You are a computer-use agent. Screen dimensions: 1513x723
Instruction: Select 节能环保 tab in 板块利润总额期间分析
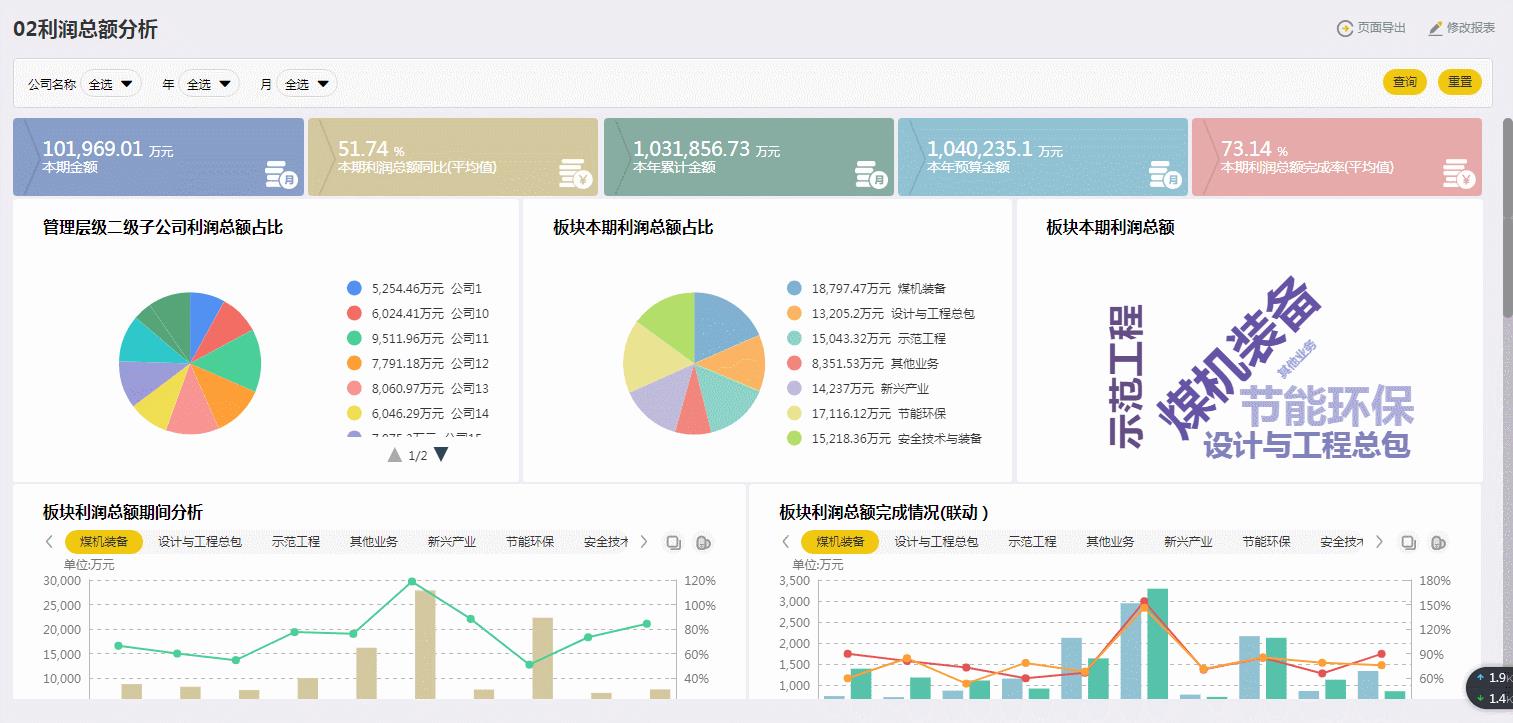[x=530, y=542]
